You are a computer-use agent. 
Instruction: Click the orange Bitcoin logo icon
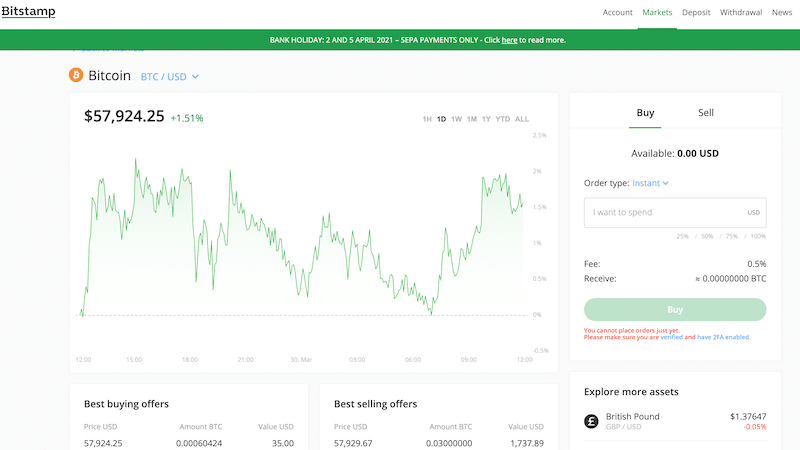[x=76, y=76]
